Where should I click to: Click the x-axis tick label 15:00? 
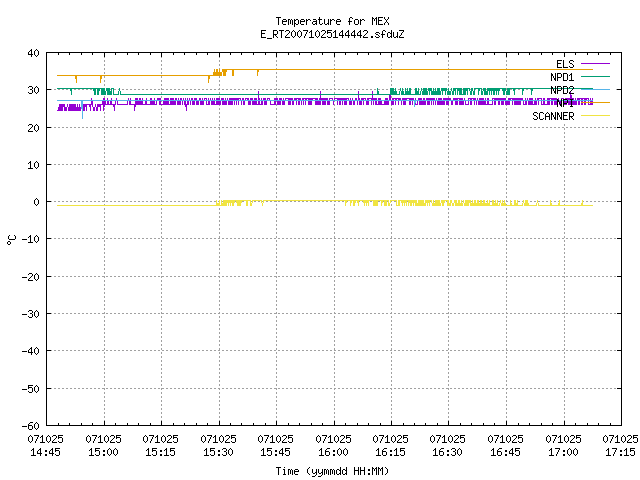click(103, 452)
